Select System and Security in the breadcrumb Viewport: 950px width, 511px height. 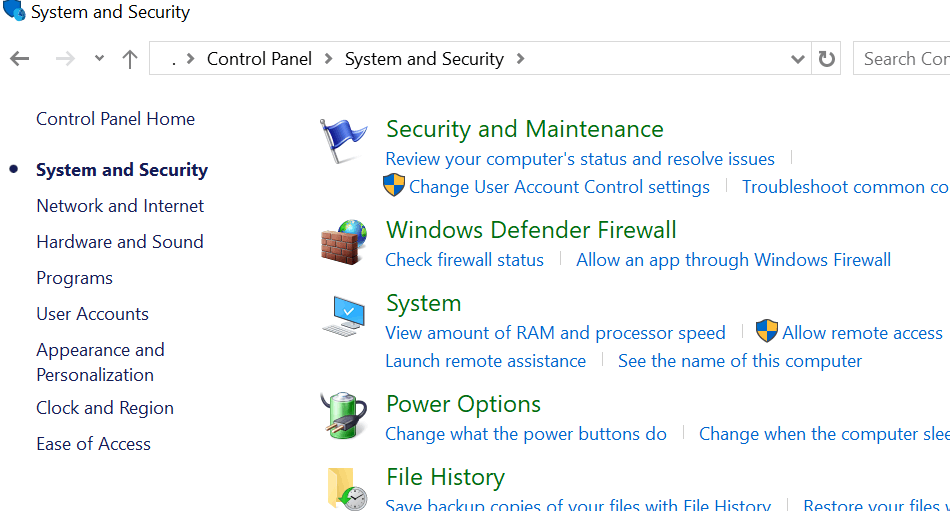tap(424, 59)
